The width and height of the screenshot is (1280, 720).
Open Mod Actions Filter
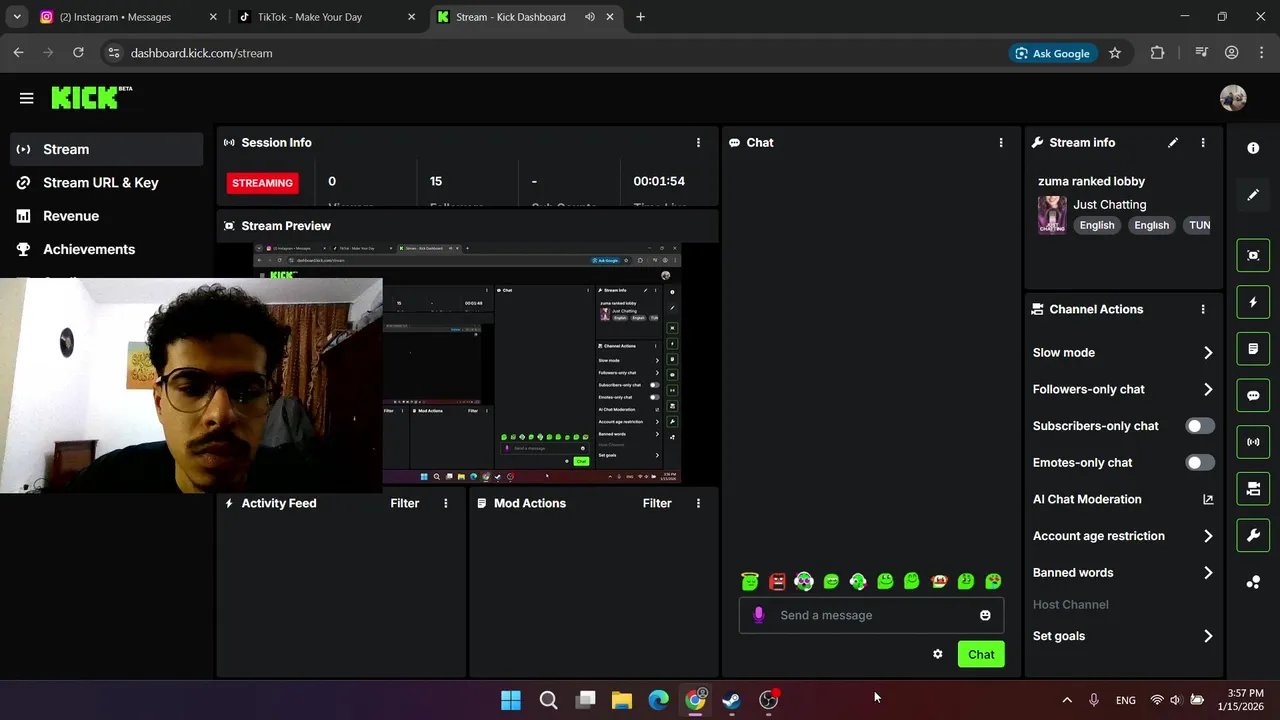657,503
